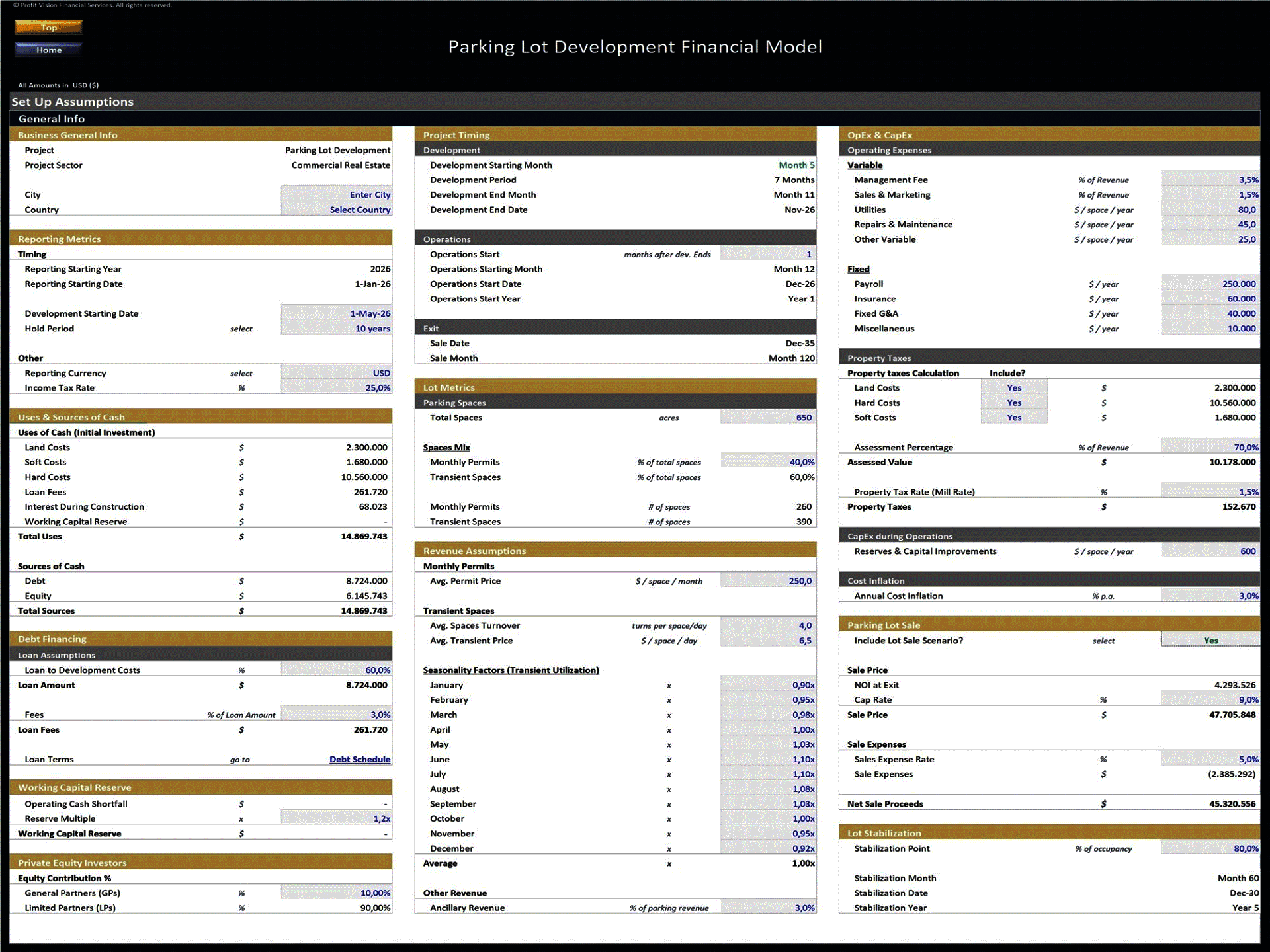1270x952 pixels.
Task: Select Development Starting Date 1-May-26 cell
Action: coord(336,313)
